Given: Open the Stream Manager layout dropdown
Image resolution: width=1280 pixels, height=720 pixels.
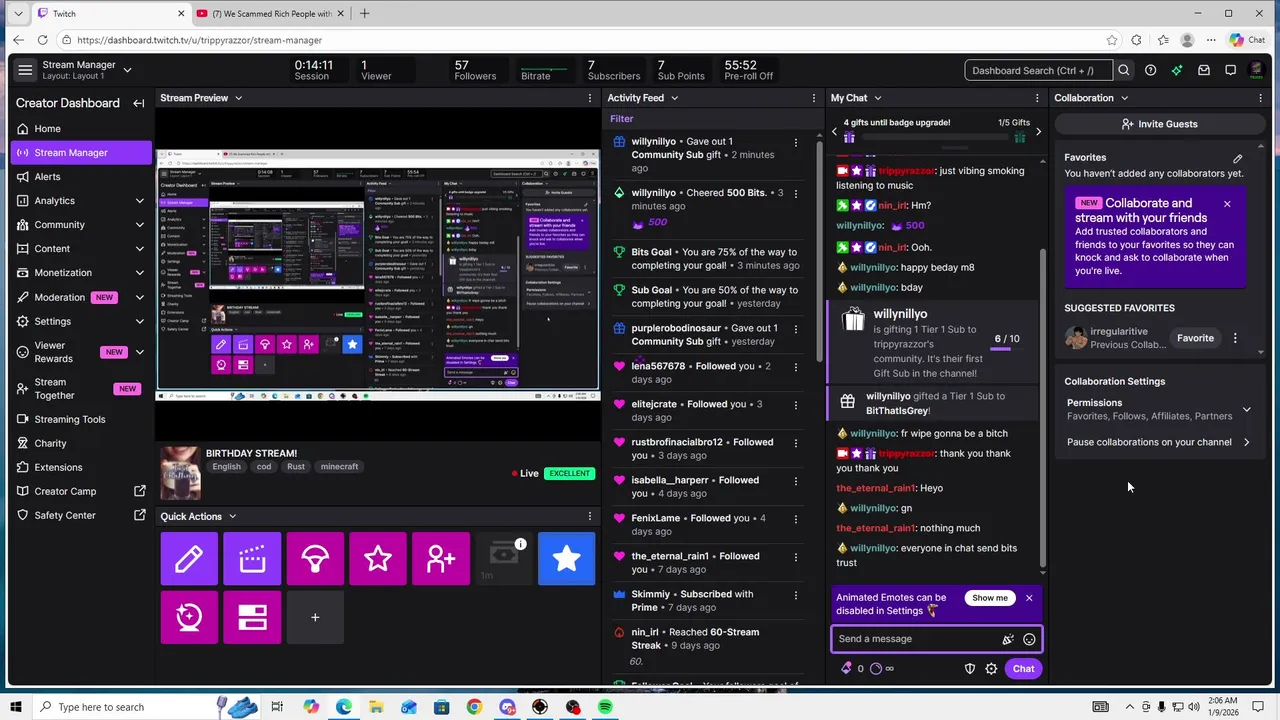Looking at the screenshot, I should [127, 70].
